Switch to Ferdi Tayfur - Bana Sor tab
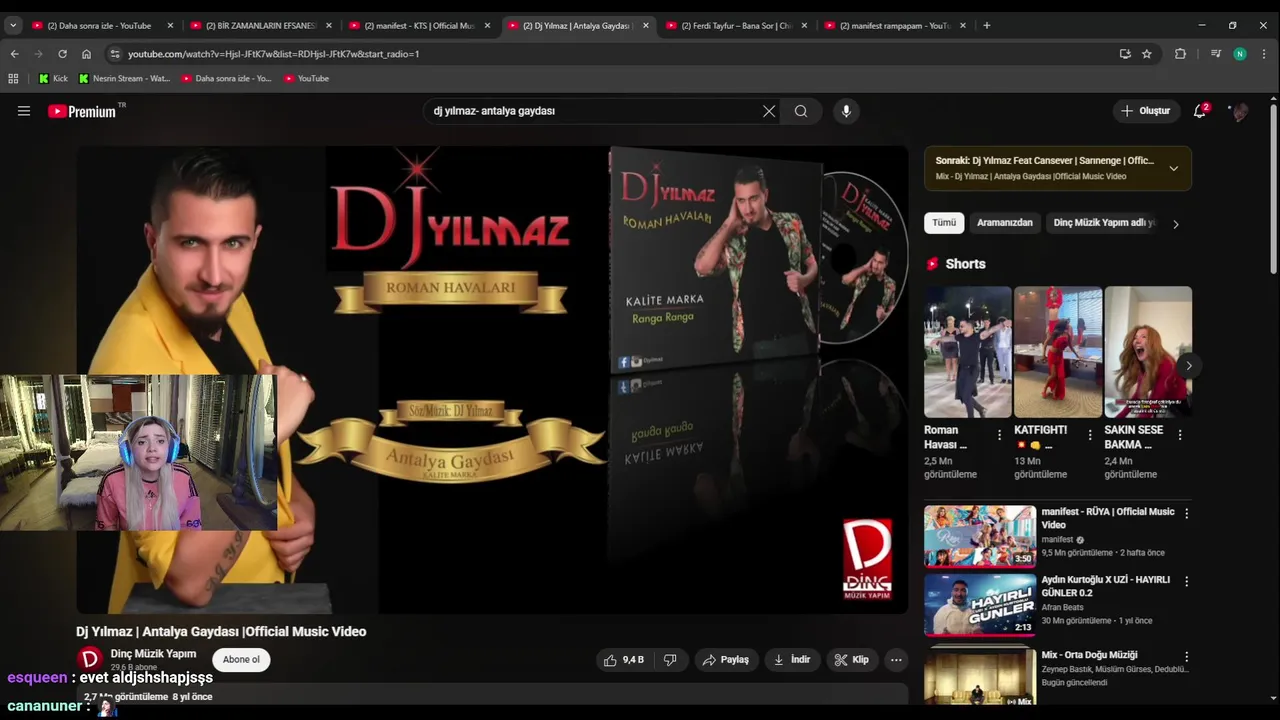The height and width of the screenshot is (720, 1280). tap(737, 26)
